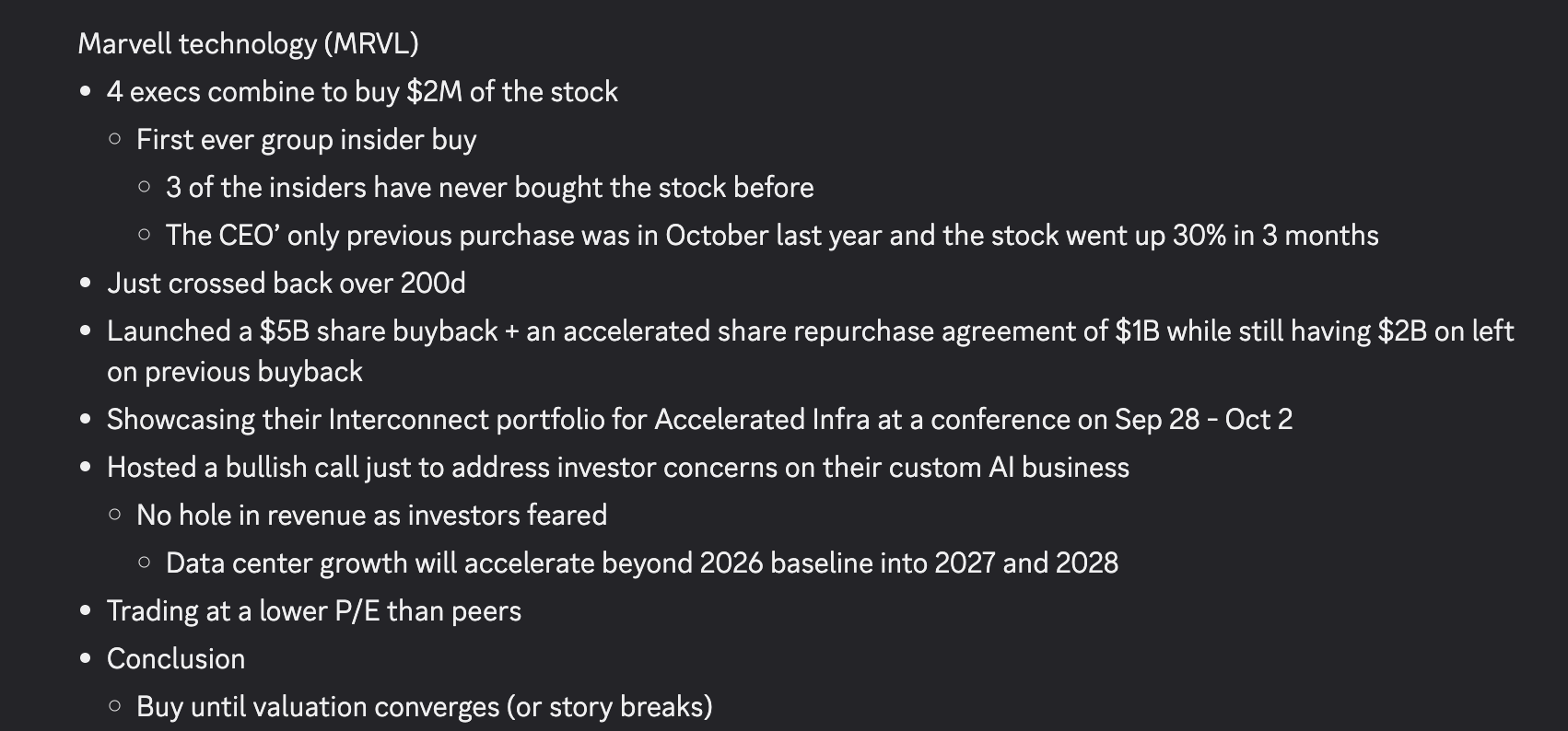Click the "Showcasing their Interconnect portfolio" line

point(698,419)
